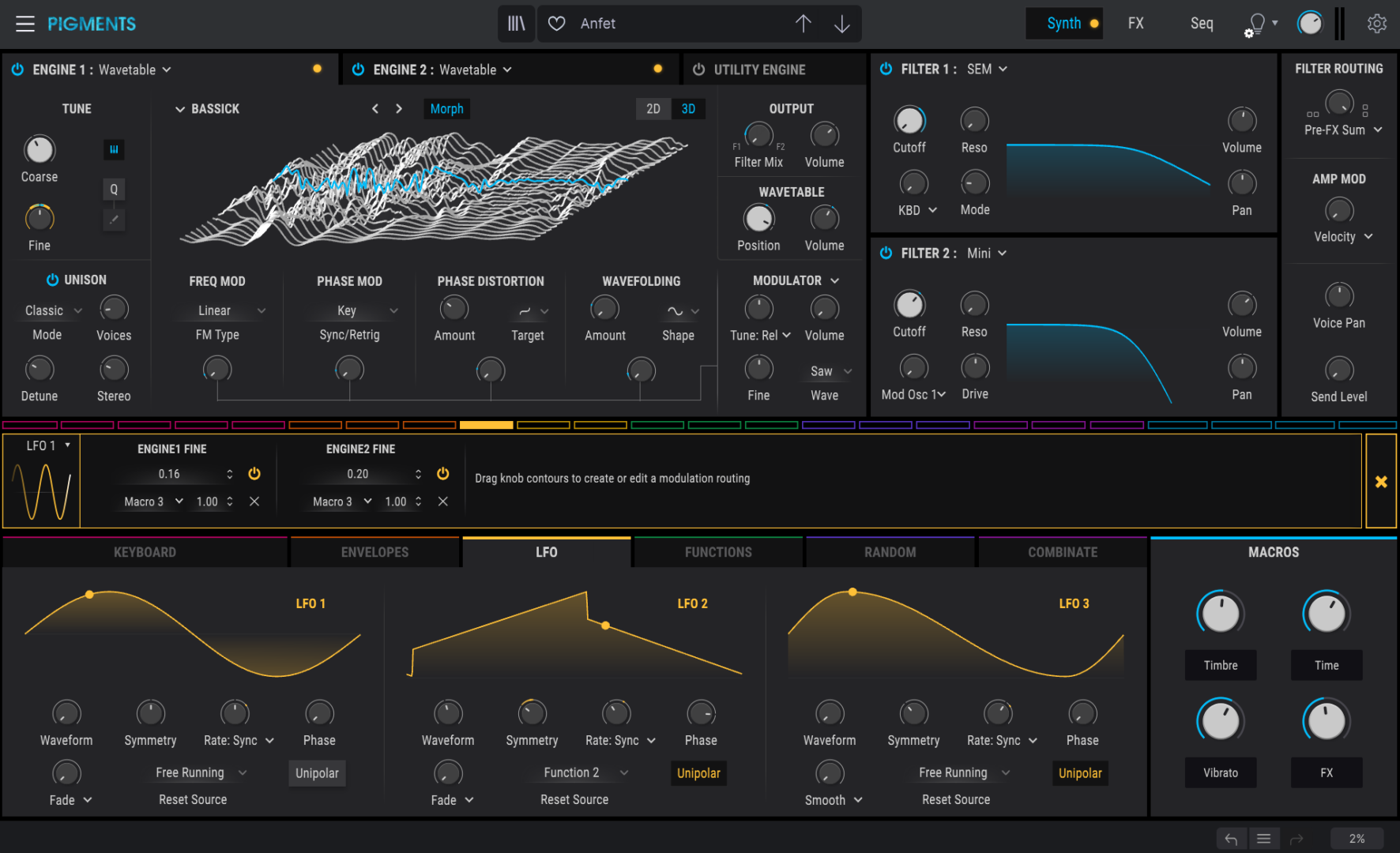Screen dimensions: 1400x853
Task: Toggle Engine 1 power button
Action: pyautogui.click(x=17, y=70)
